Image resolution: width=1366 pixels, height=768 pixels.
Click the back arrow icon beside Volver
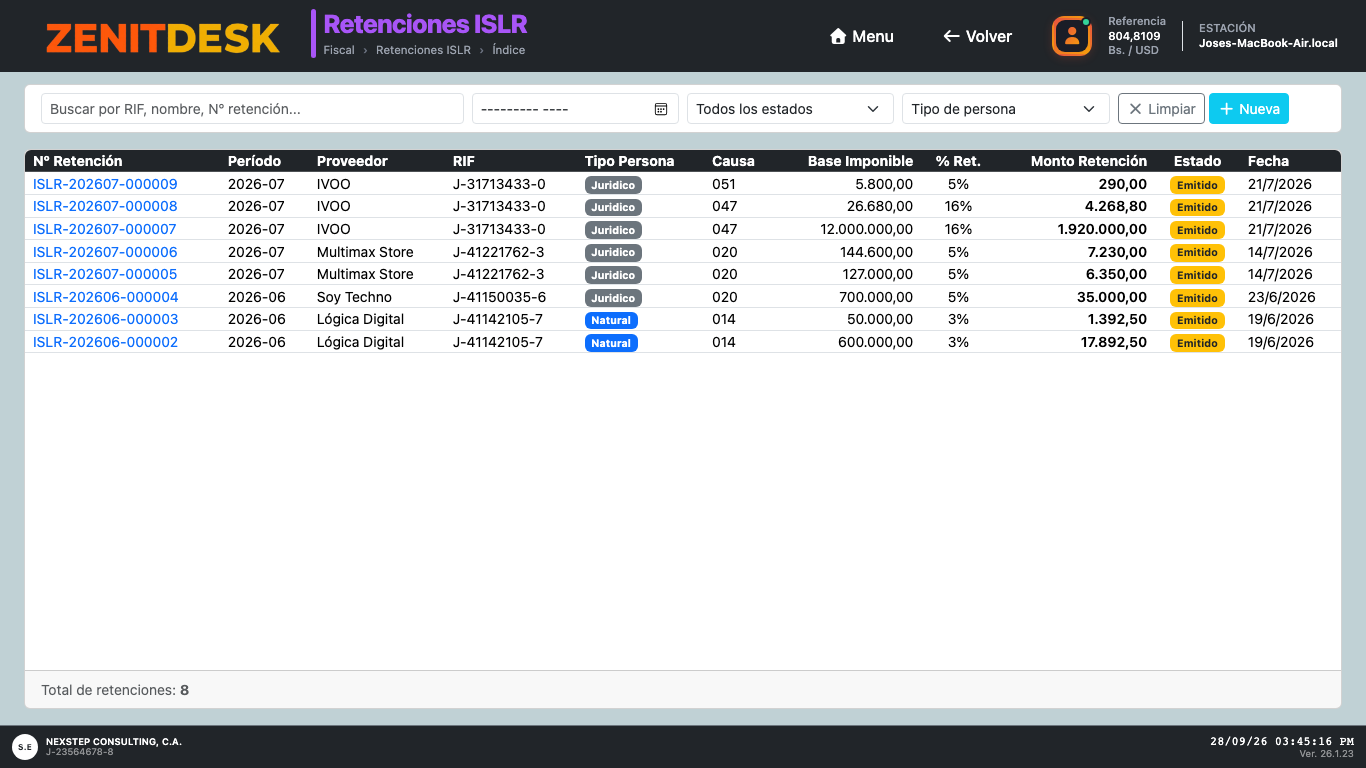coord(951,36)
